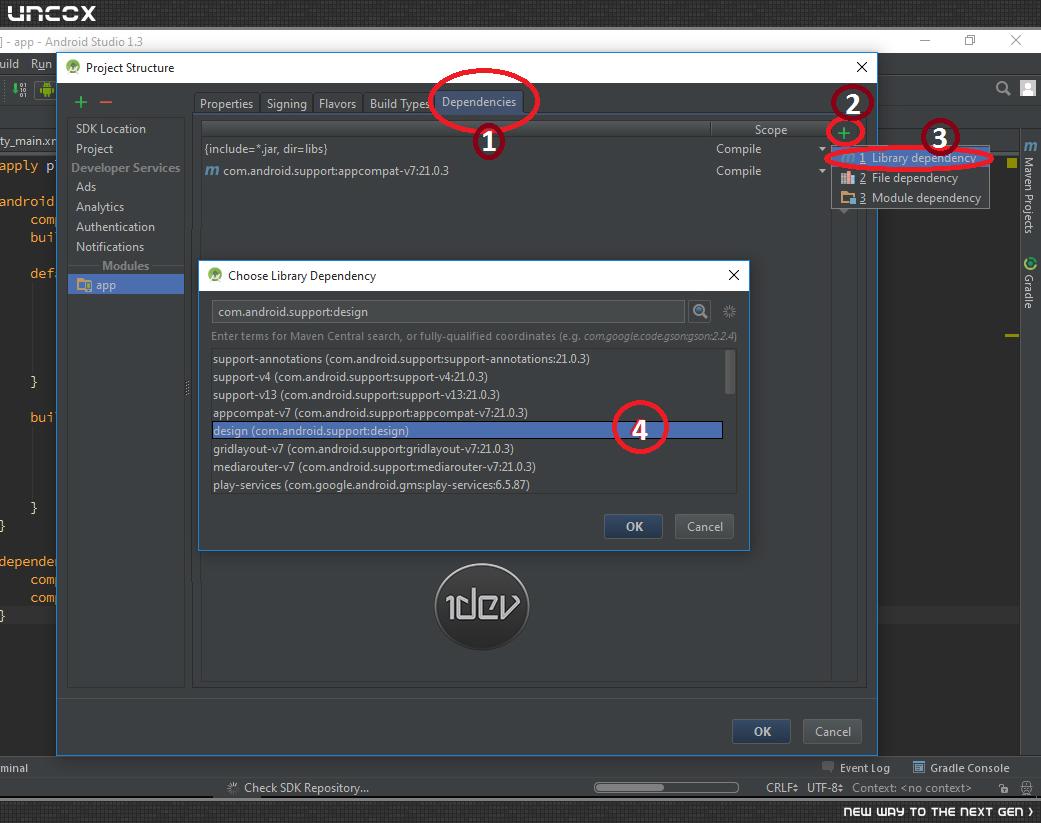Select the support-annotations library row

[467, 359]
